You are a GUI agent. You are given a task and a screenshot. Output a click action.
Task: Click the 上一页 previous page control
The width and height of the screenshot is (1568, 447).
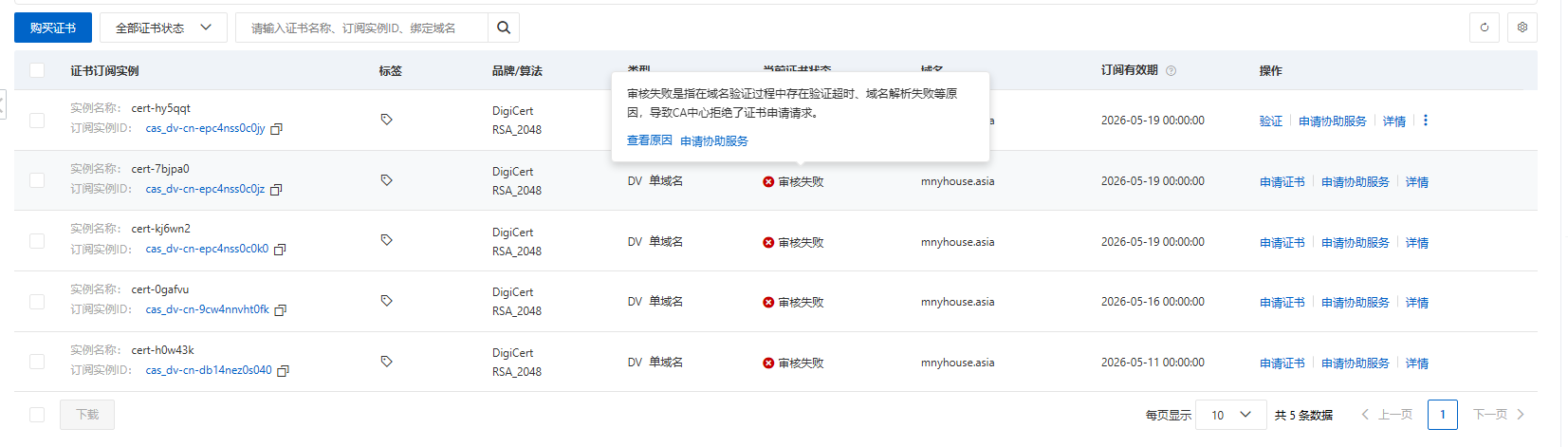(1387, 415)
